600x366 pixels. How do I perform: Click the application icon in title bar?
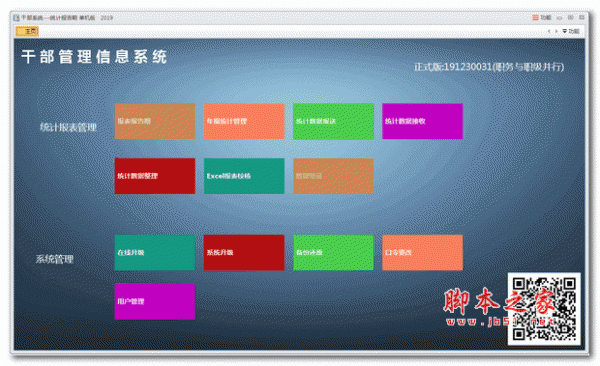pos(16,18)
